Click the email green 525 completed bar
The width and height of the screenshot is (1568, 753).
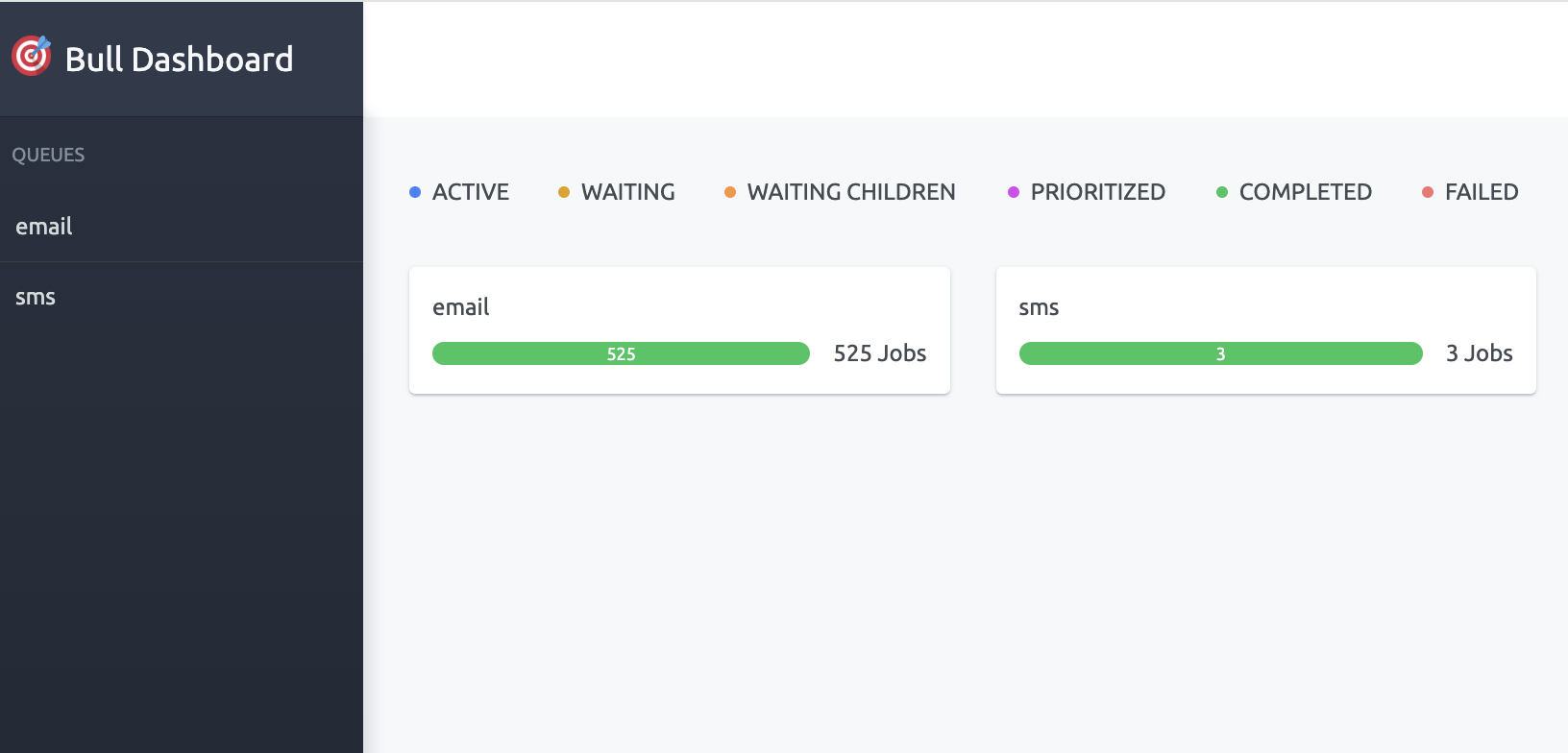[x=621, y=353]
